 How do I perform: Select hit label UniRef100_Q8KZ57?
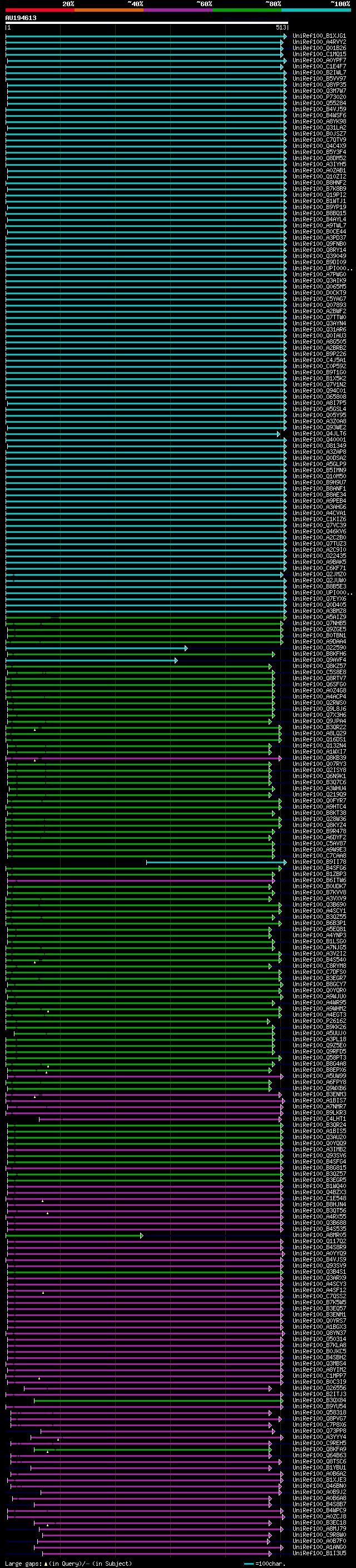[319, 666]
